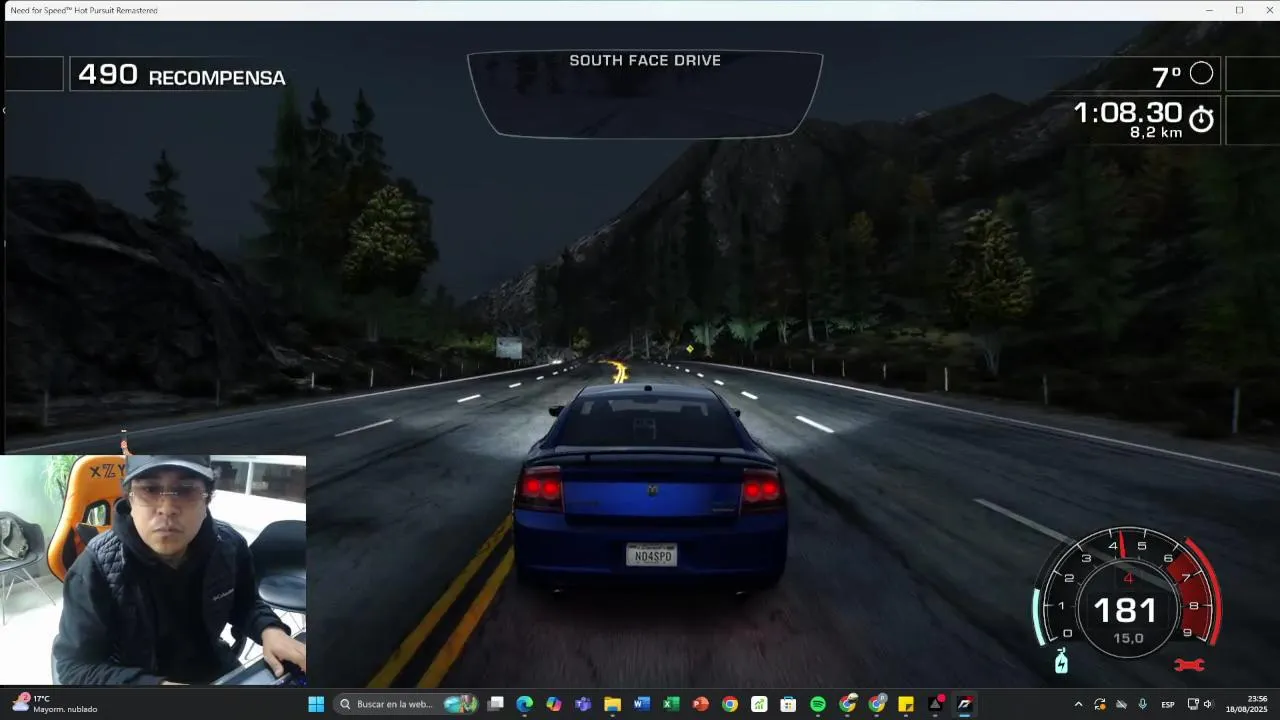Click the search box 'Buscar en la web'
The width and height of the screenshot is (1280, 720).
pyautogui.click(x=407, y=704)
